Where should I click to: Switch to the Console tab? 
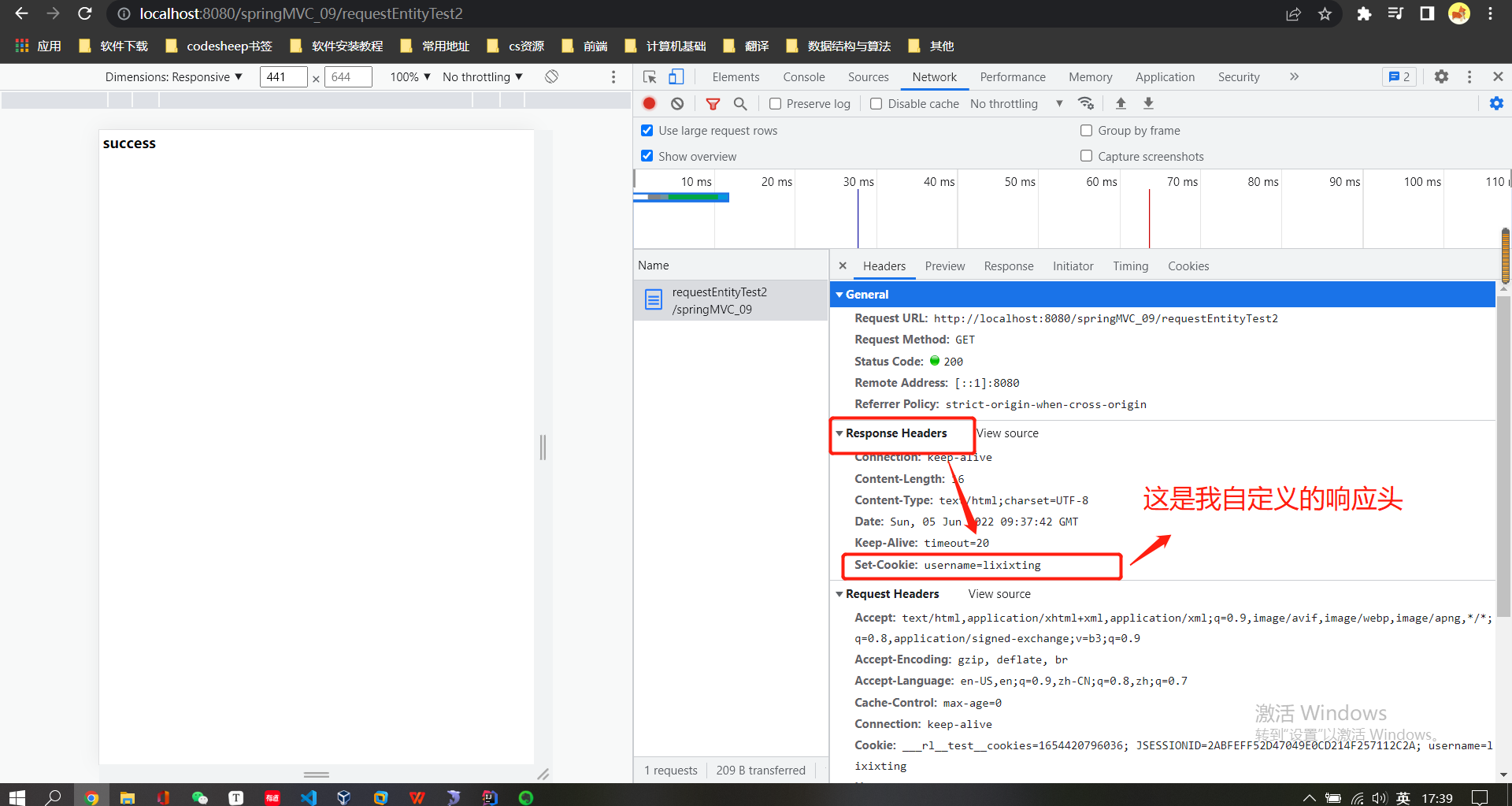pos(803,77)
